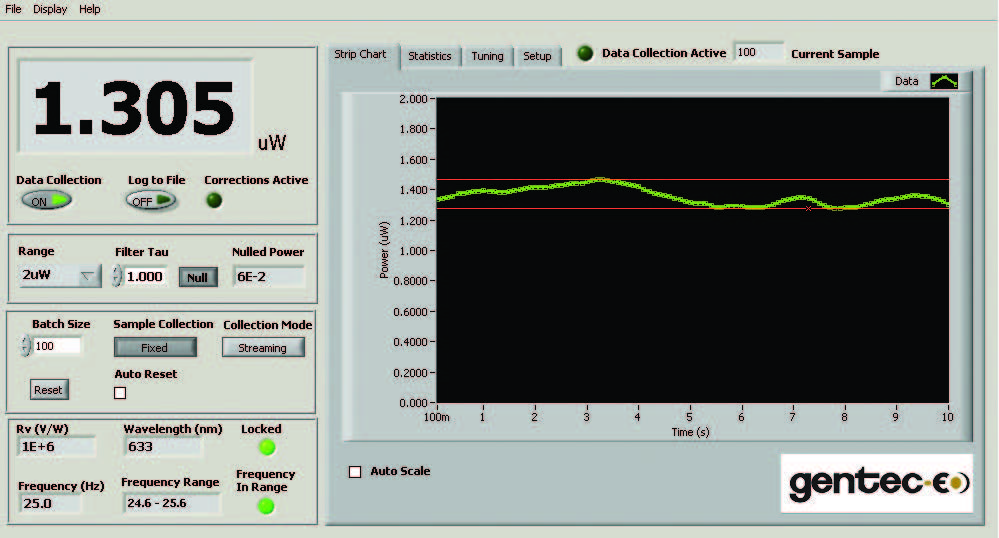Click the Wavelength (nm) field
Viewport: 999px width, 538px height.
[x=160, y=447]
